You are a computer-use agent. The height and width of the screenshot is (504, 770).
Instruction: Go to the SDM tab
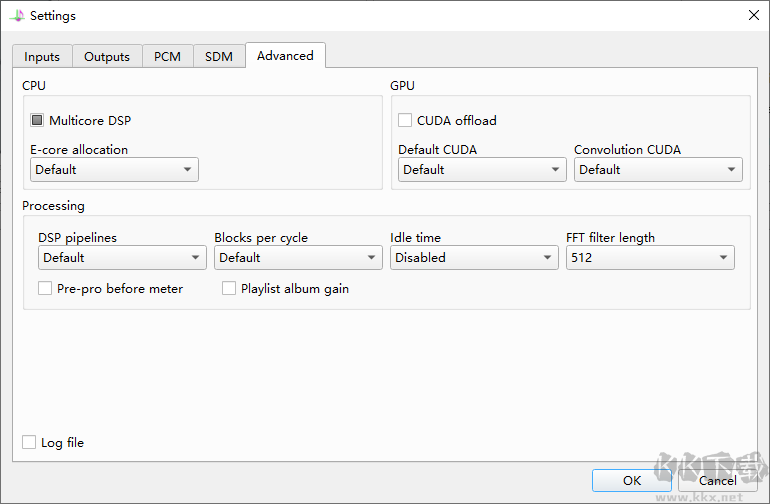219,57
